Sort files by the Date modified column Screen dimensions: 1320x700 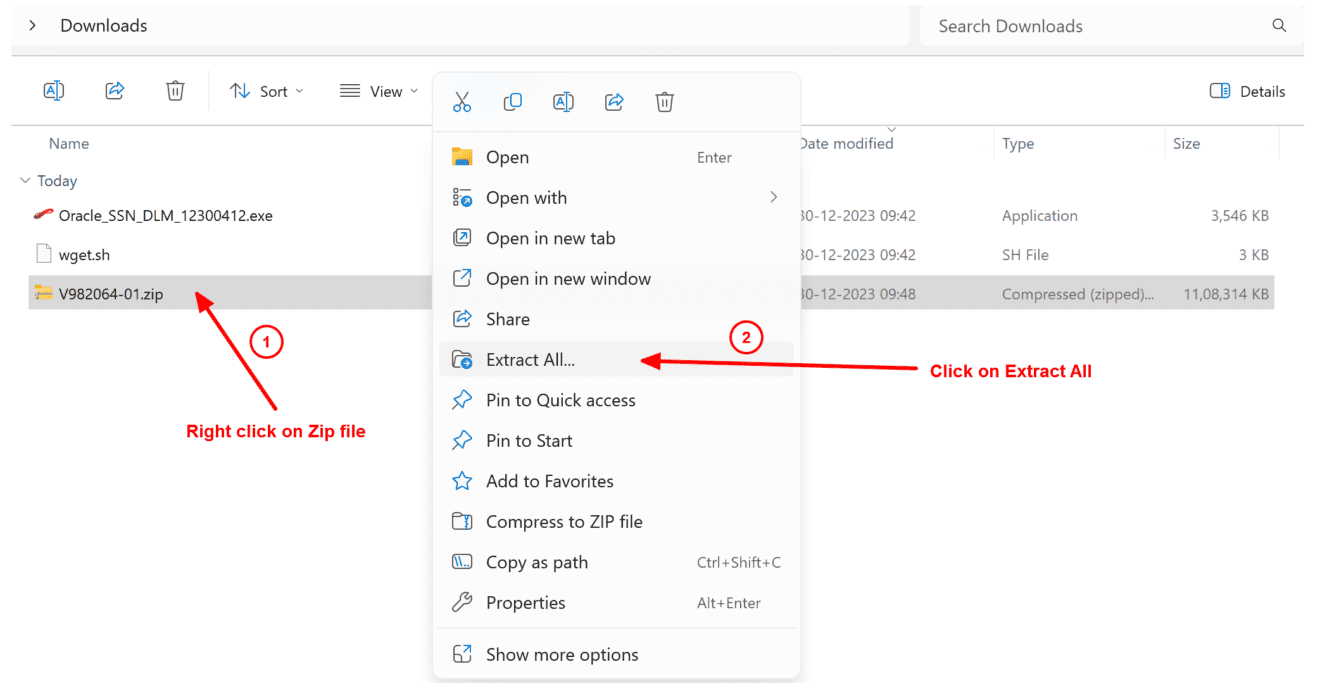click(x=846, y=143)
